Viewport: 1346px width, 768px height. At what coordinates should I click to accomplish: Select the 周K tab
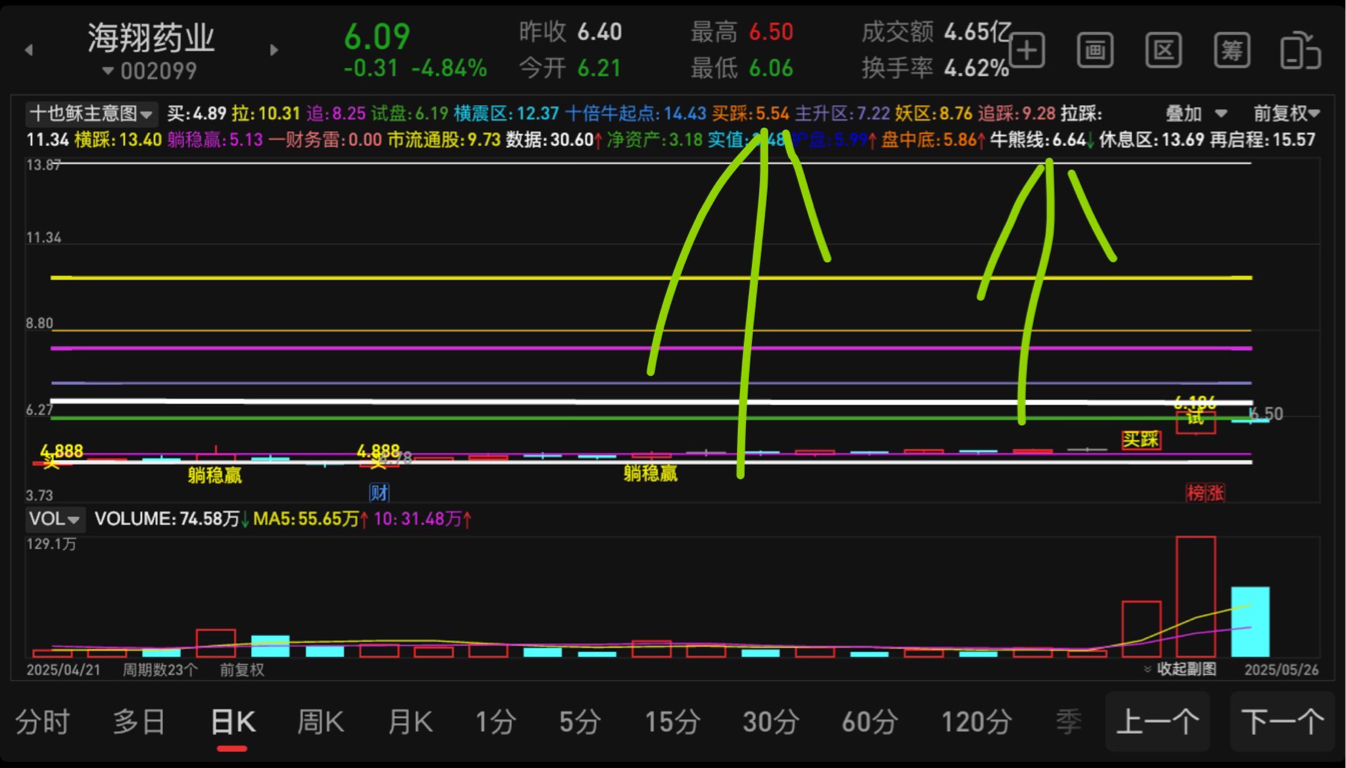point(321,721)
